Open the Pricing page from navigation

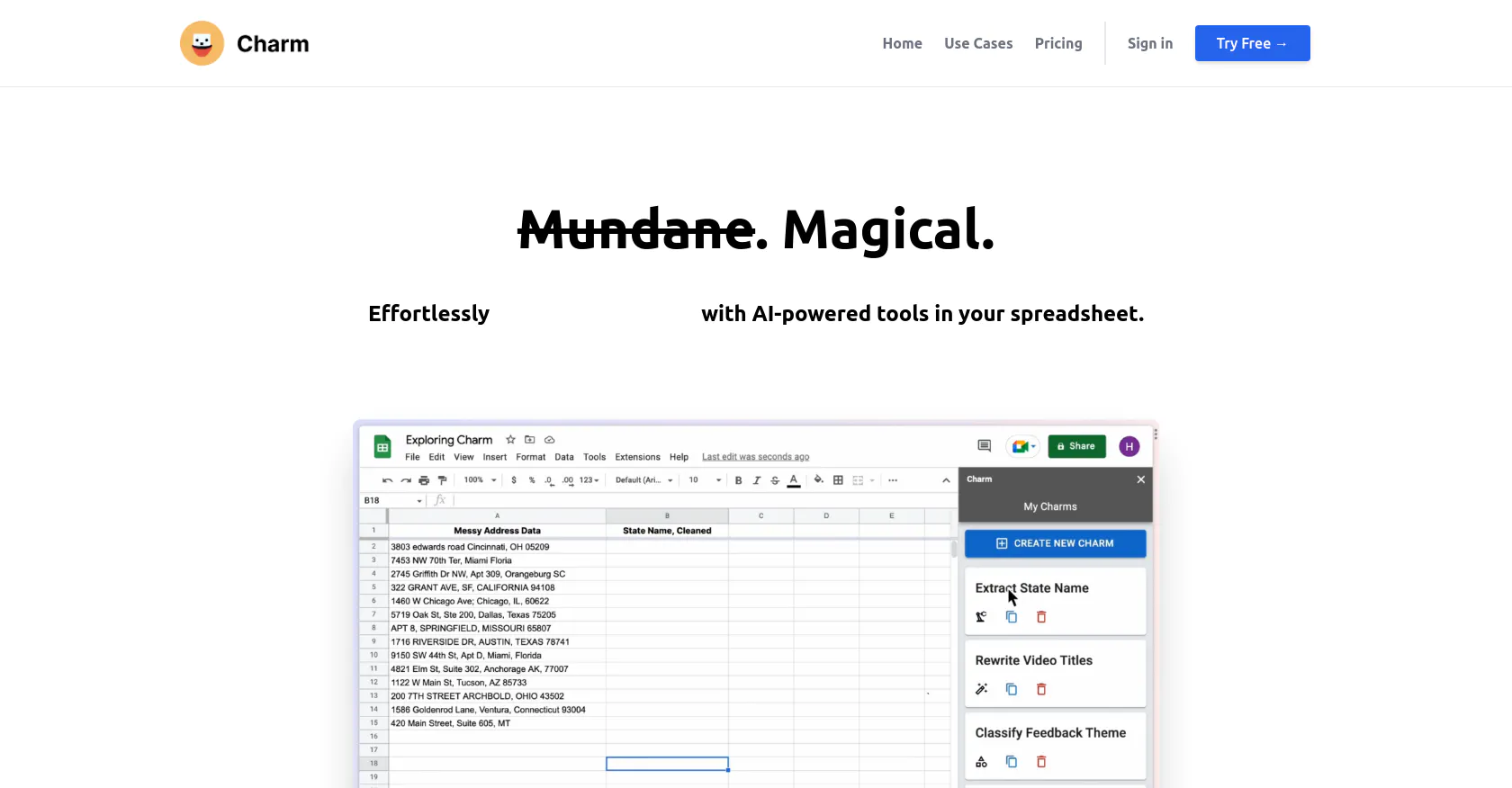1058,43
